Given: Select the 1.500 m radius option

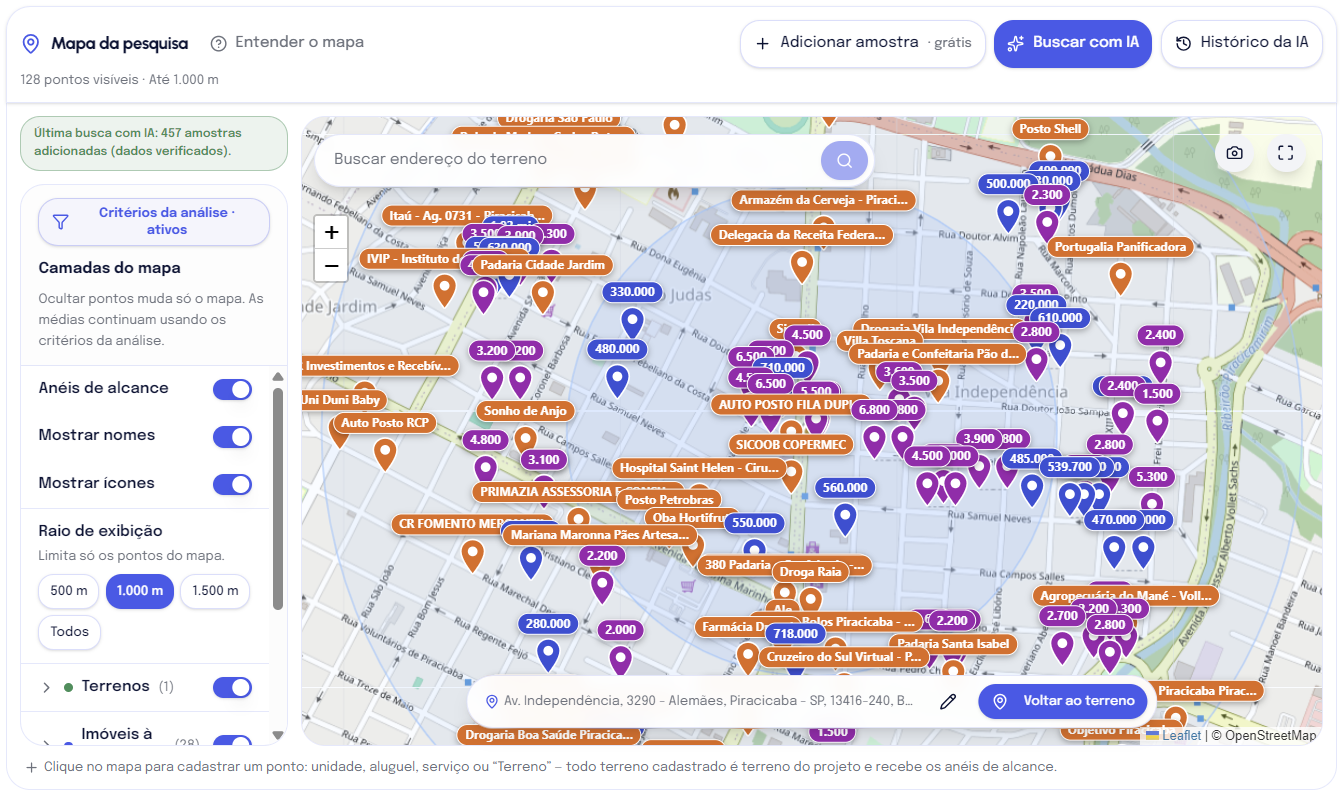Looking at the screenshot, I should click(214, 591).
